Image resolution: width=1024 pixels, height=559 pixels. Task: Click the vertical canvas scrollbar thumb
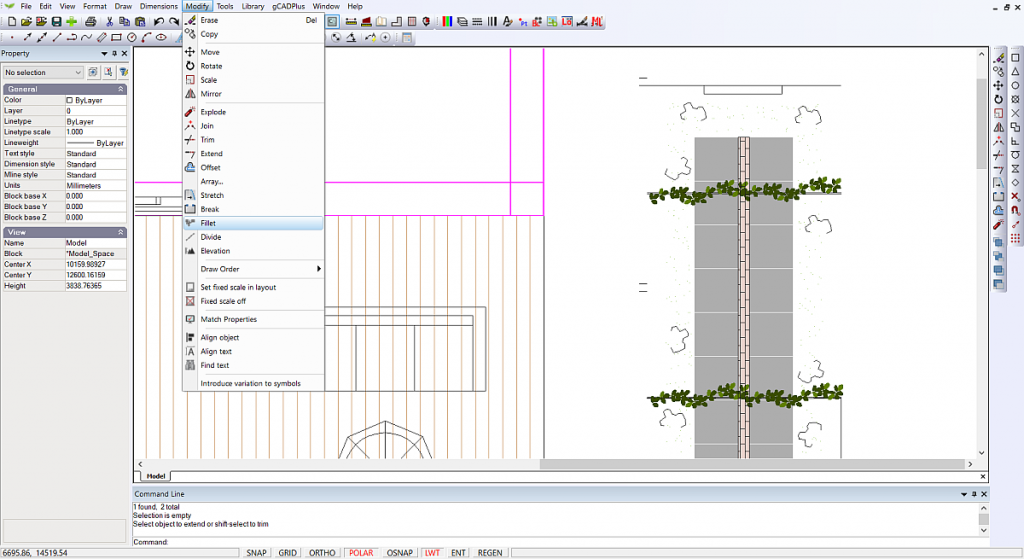982,123
